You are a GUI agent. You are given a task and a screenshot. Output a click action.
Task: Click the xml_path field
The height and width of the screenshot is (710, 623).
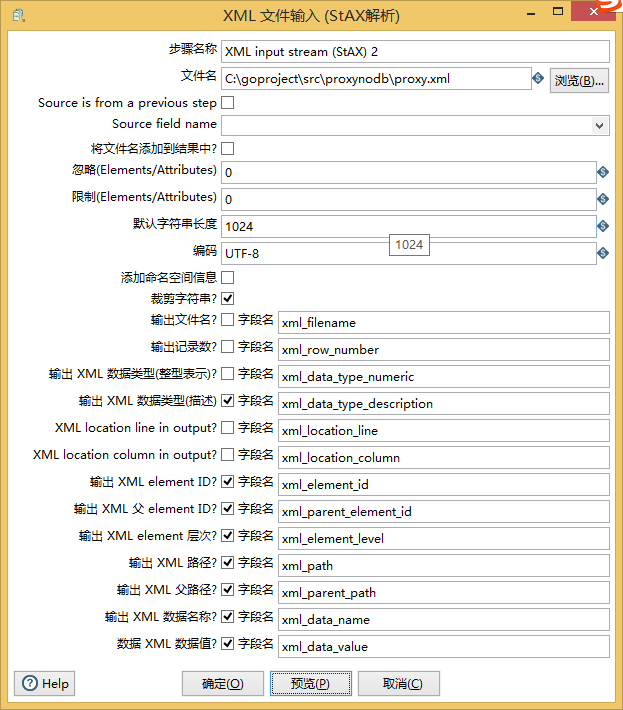(x=444, y=566)
